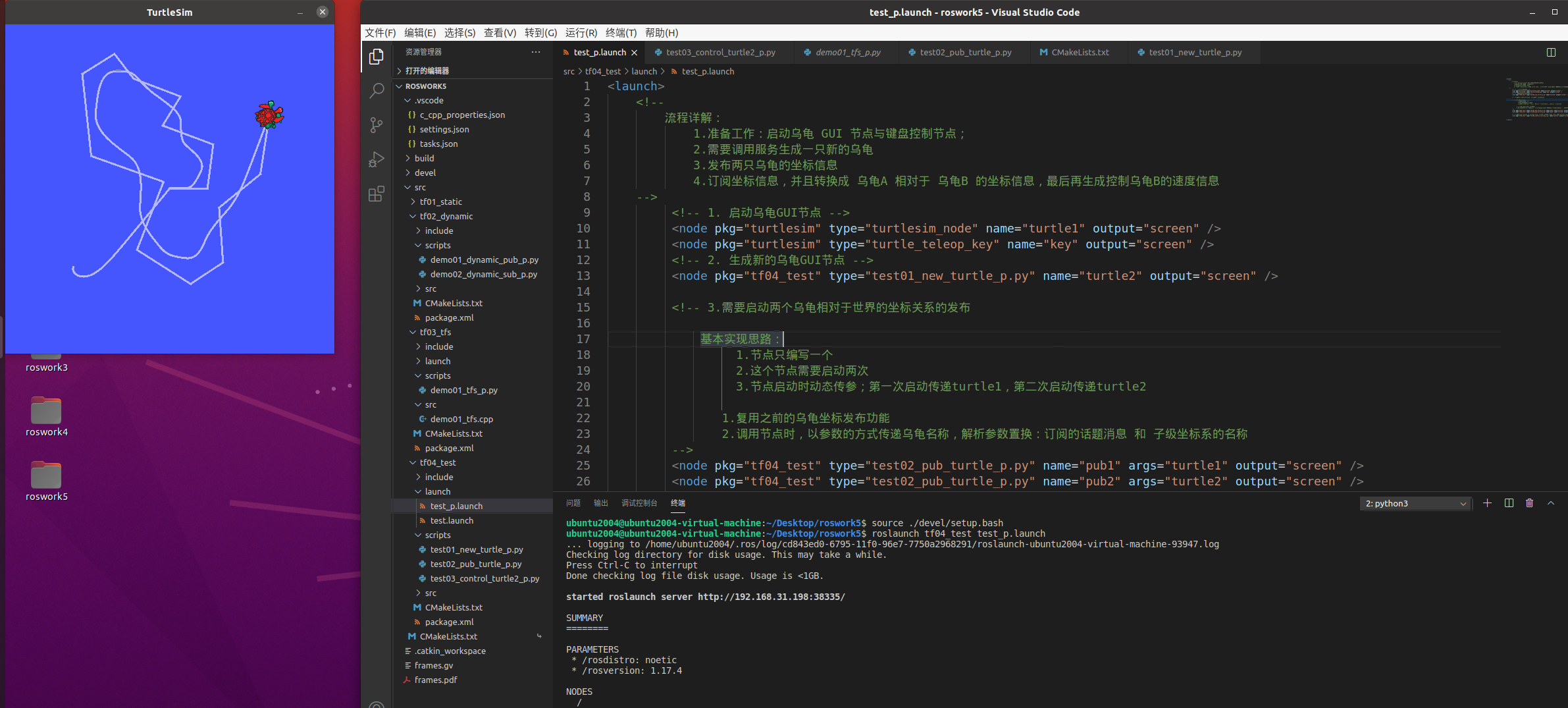
Task: Switch to the test01_new_turtle_p.py editor tab
Action: tap(1195, 52)
